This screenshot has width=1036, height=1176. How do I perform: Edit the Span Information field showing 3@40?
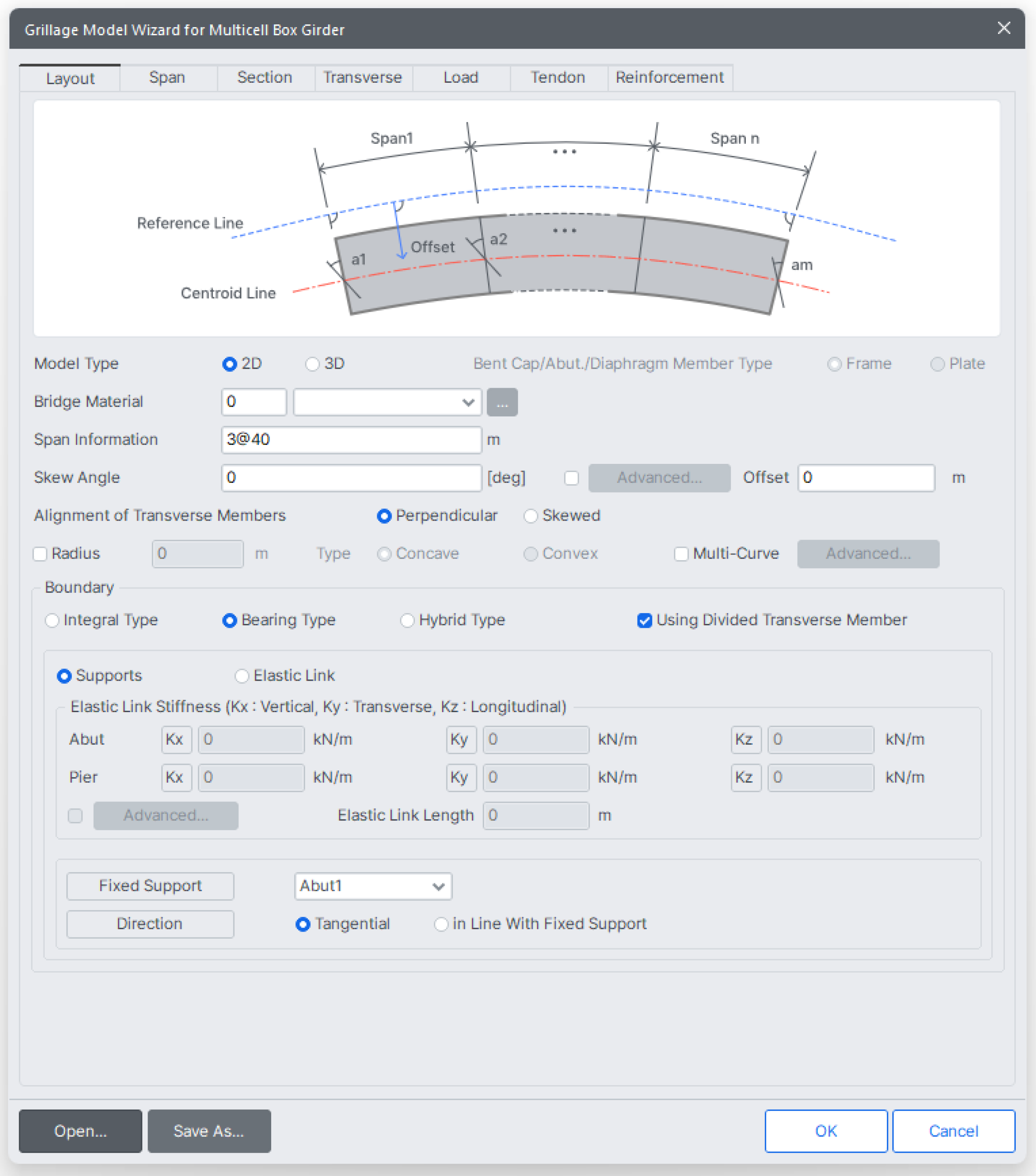tap(351, 439)
